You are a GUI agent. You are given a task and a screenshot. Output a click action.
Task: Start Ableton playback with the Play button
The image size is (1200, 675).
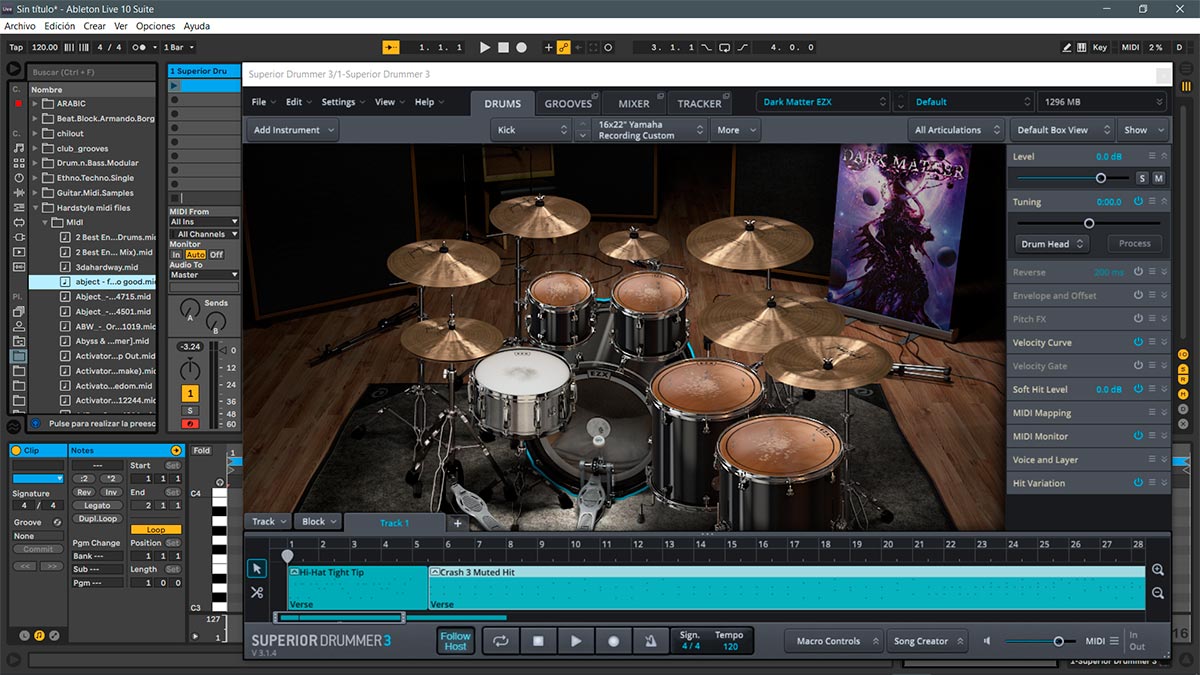(485, 47)
